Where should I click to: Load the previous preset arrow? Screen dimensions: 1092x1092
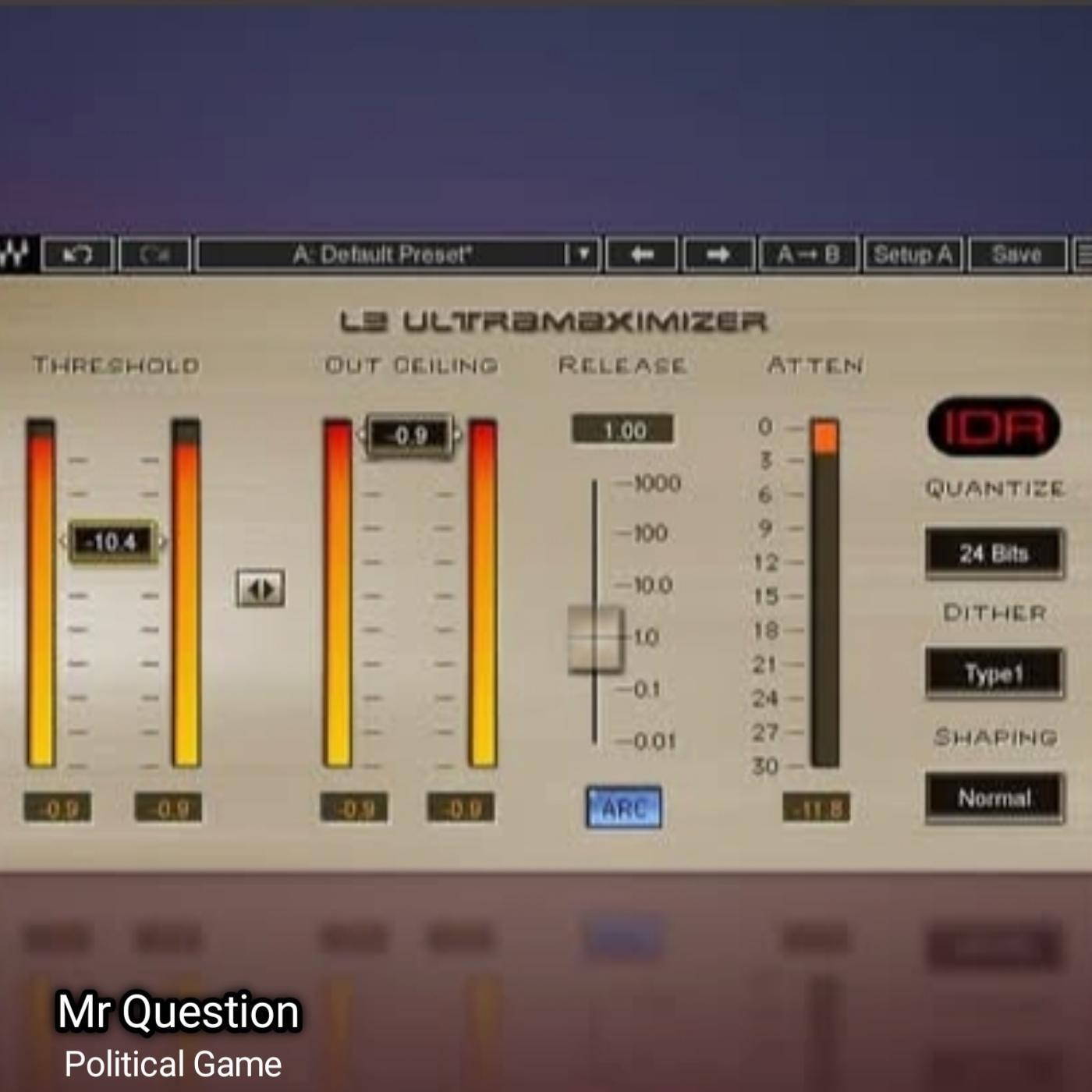(x=641, y=254)
